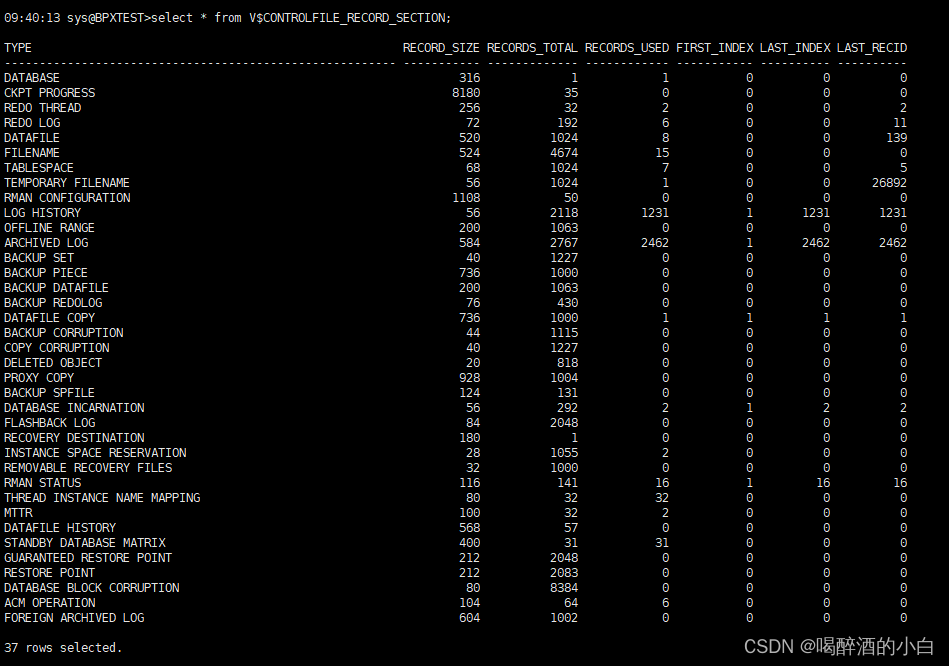This screenshot has width=949, height=666.
Task: Click the BACKUP REDOLOG row label
Action: click(x=53, y=303)
